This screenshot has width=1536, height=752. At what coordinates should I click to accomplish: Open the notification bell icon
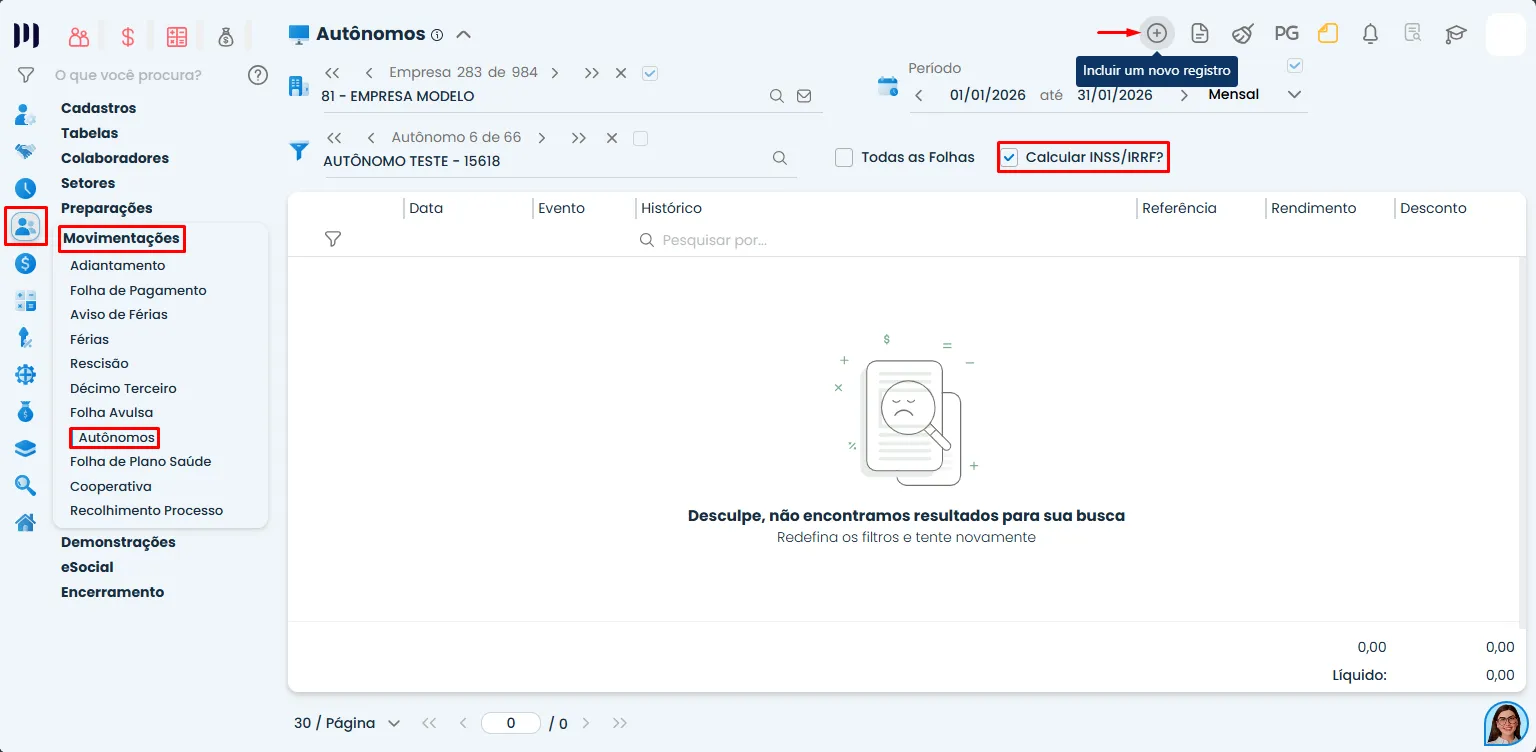click(x=1370, y=33)
